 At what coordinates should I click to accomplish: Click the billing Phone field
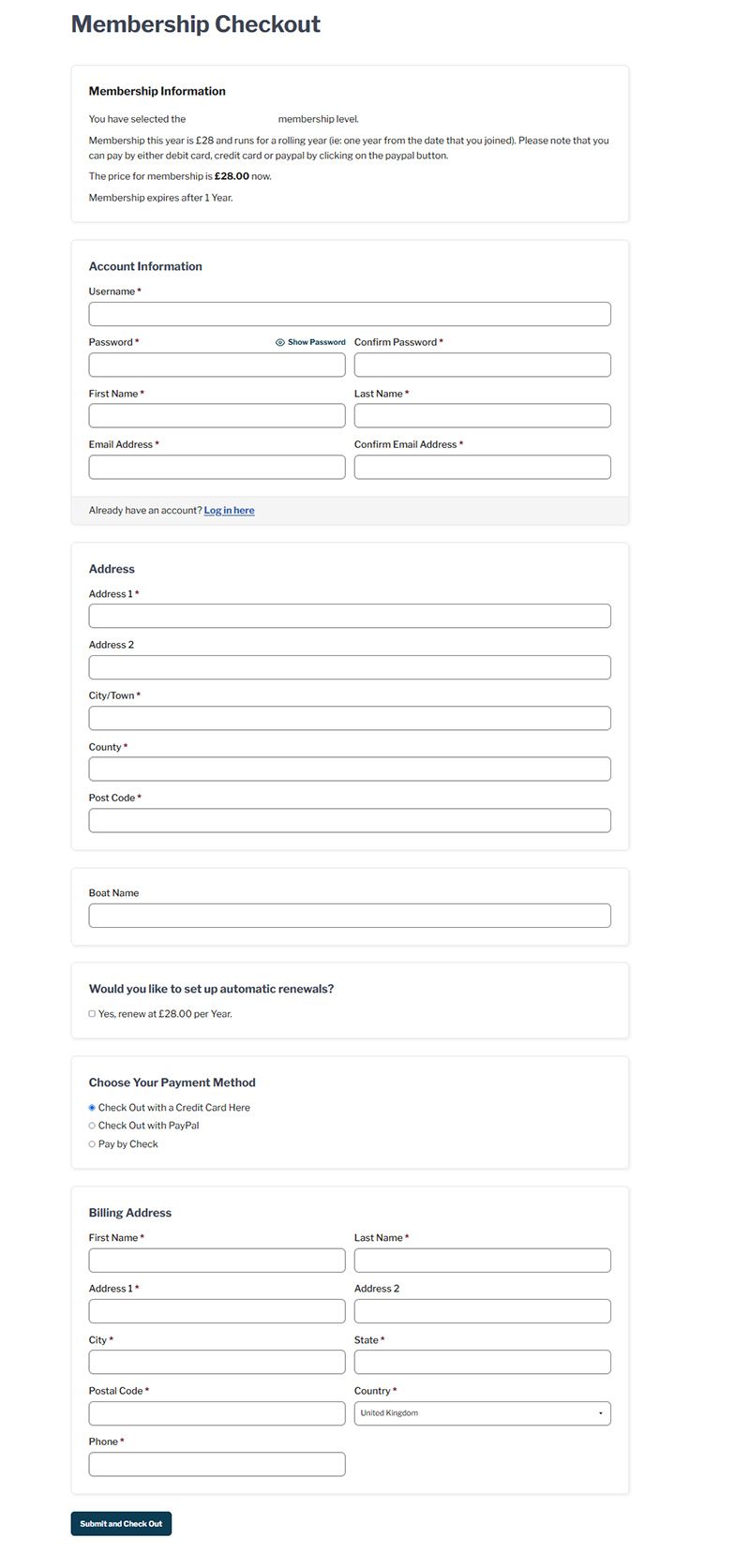tap(217, 1465)
